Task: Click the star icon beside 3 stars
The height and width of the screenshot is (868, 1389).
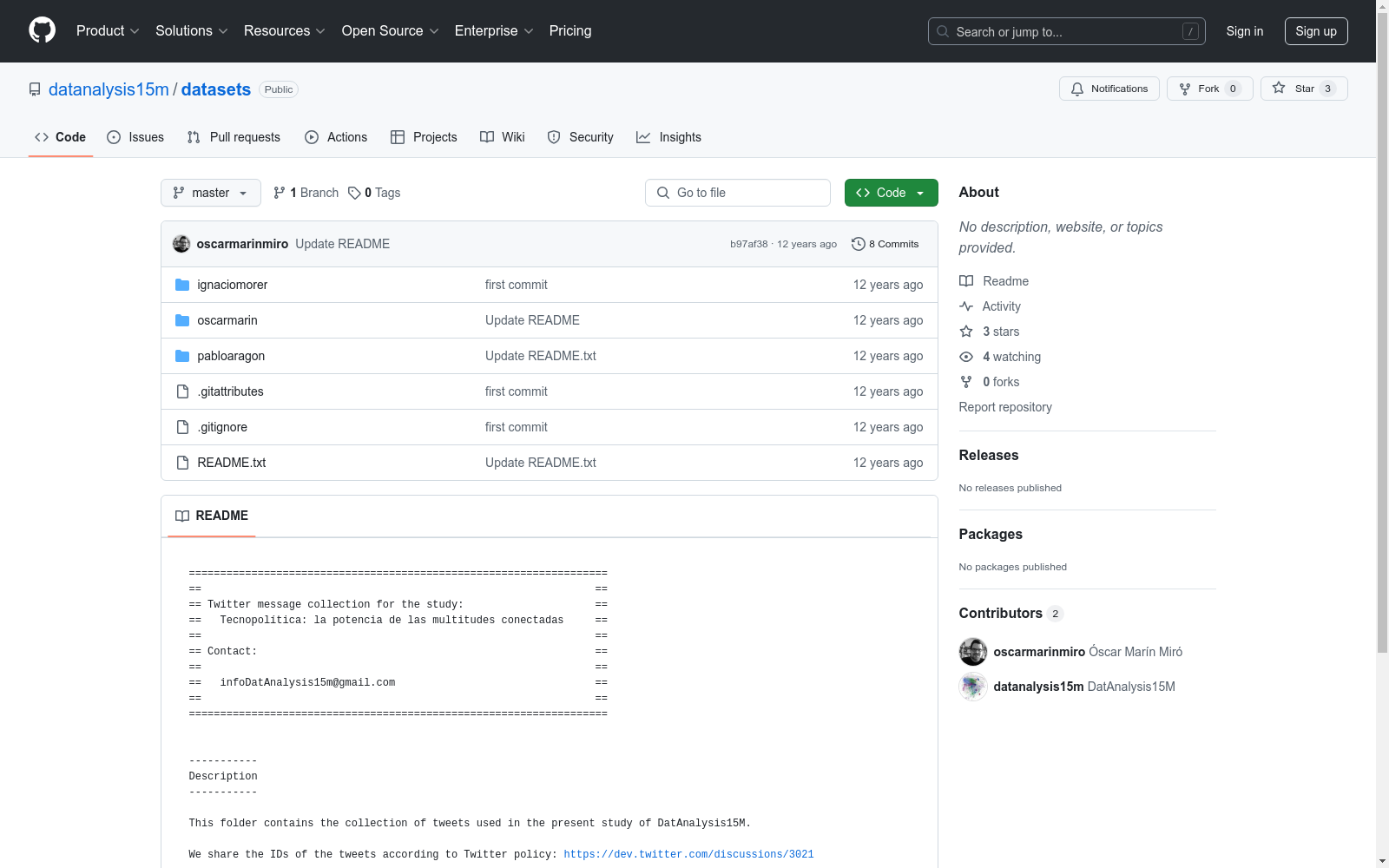Action: click(966, 332)
